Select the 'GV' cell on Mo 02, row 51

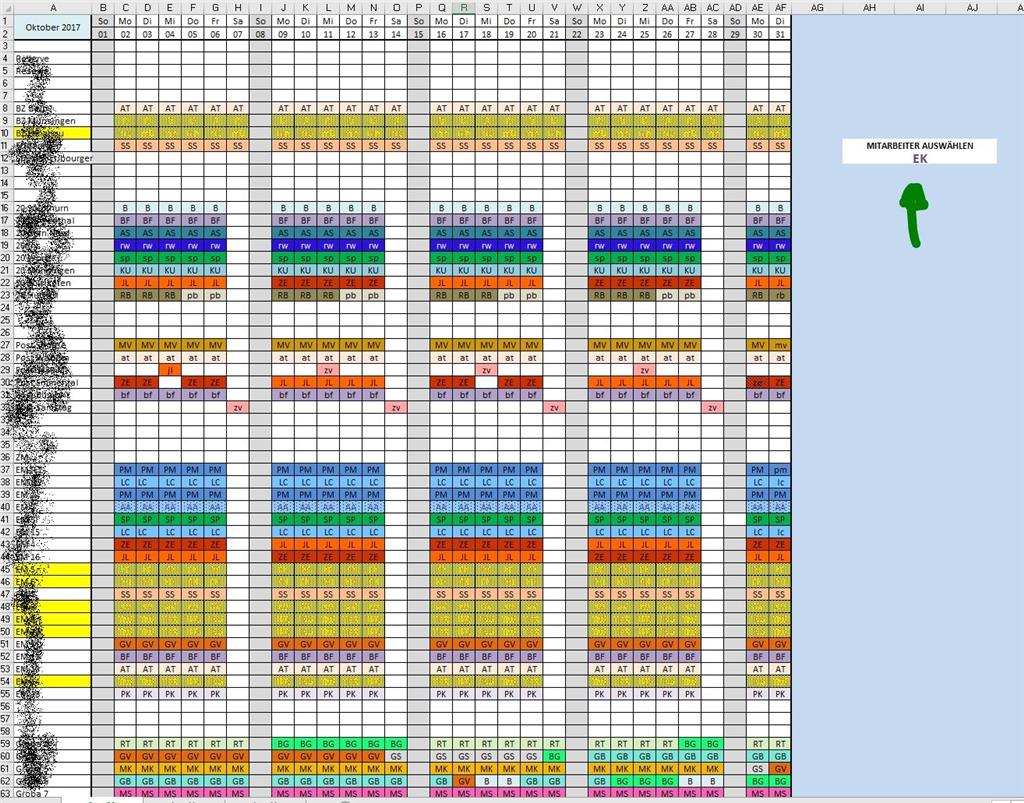(x=125, y=644)
